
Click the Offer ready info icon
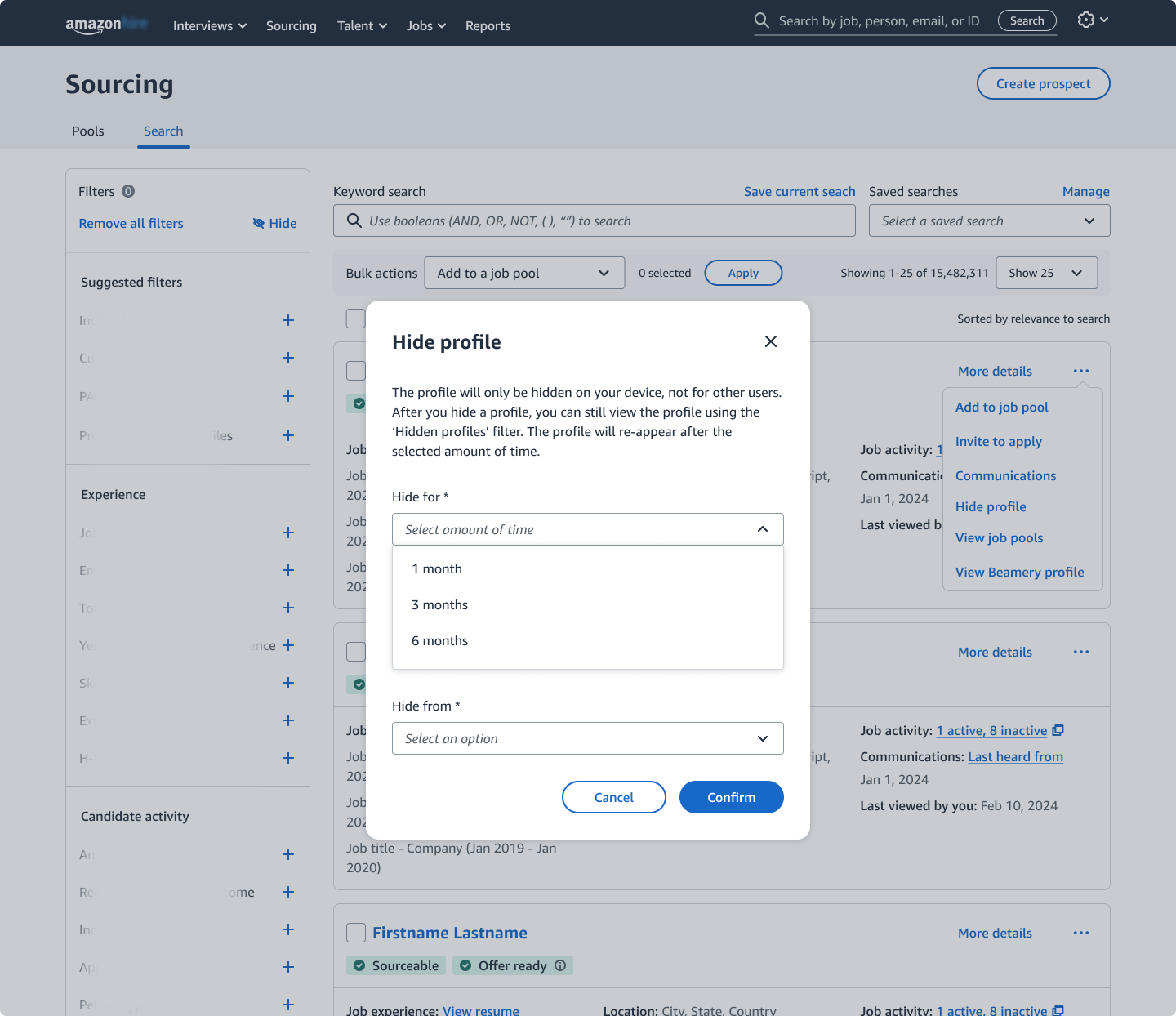[560, 965]
